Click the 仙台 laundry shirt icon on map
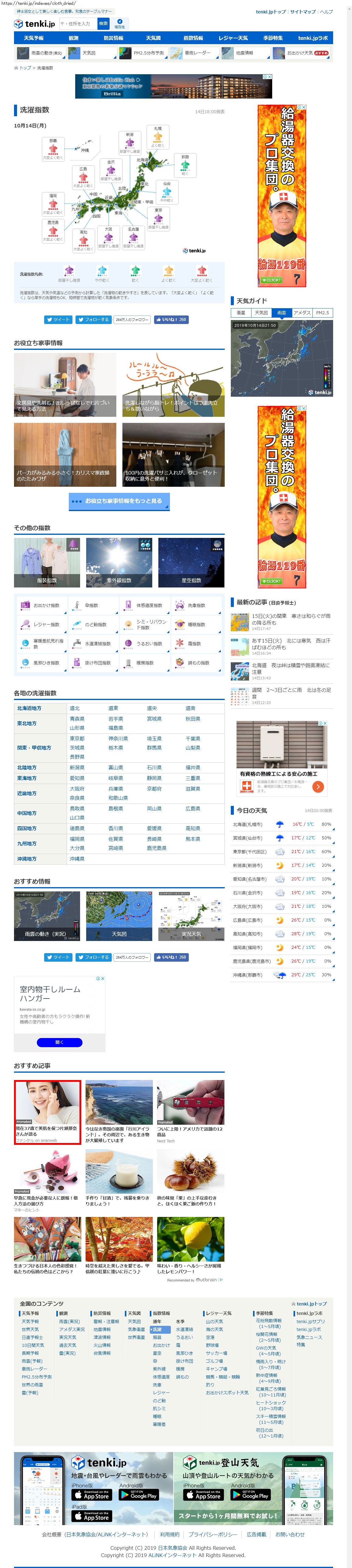Image resolution: width=352 pixels, height=1568 pixels. coord(167,192)
